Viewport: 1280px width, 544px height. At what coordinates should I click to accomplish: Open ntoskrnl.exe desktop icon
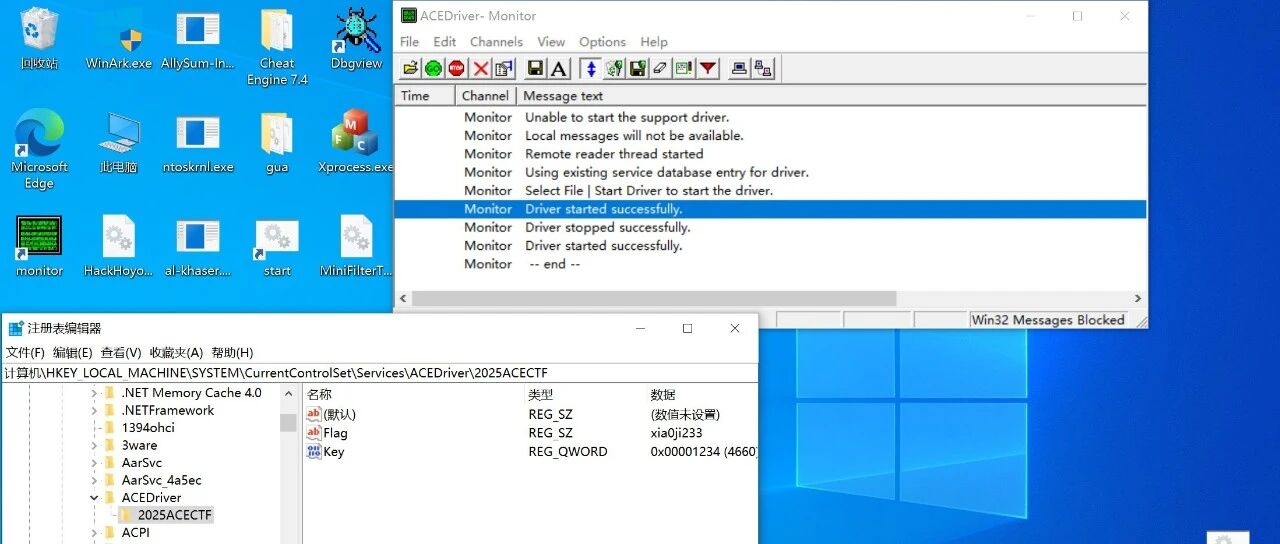[x=198, y=142]
